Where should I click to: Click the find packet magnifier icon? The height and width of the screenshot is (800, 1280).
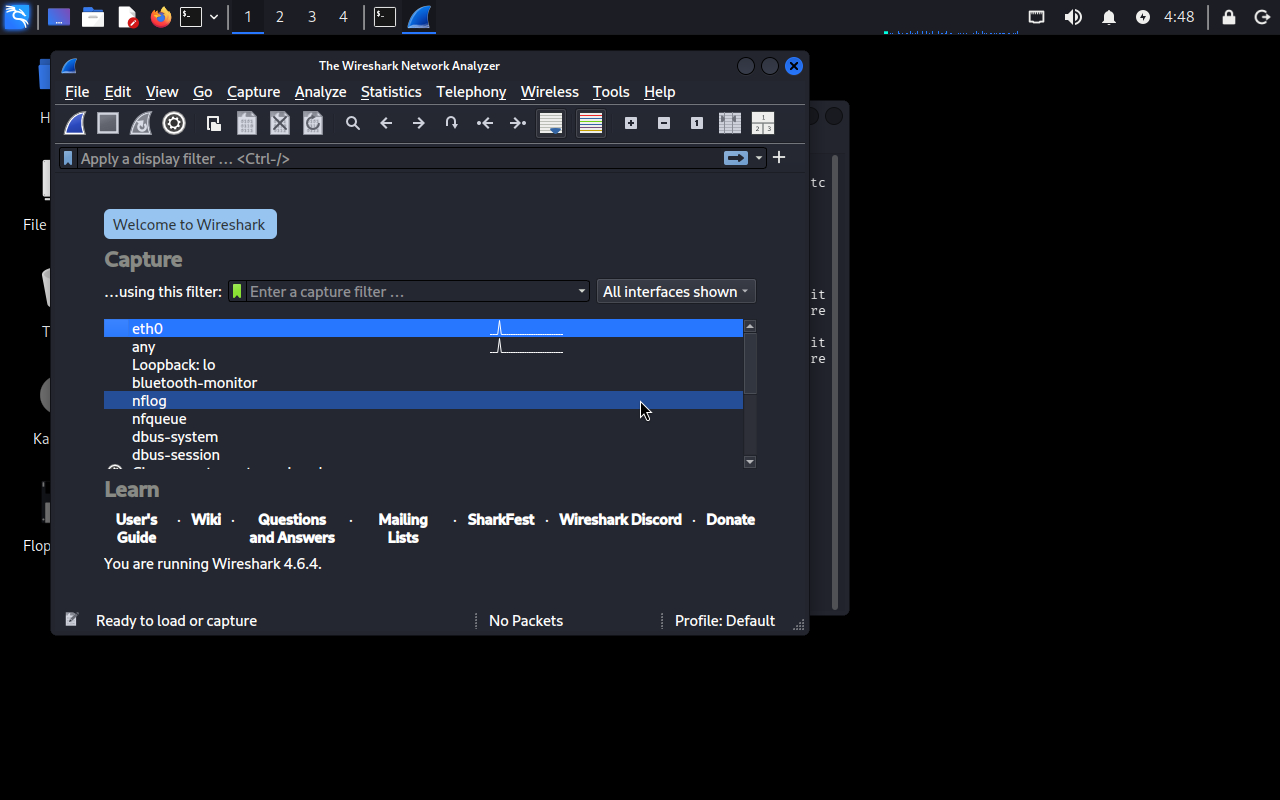(x=353, y=123)
